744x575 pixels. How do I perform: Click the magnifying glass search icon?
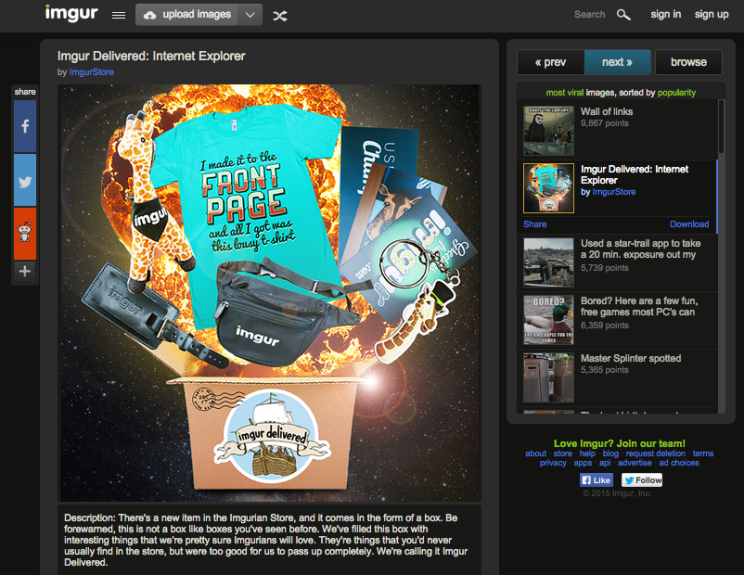tap(623, 15)
